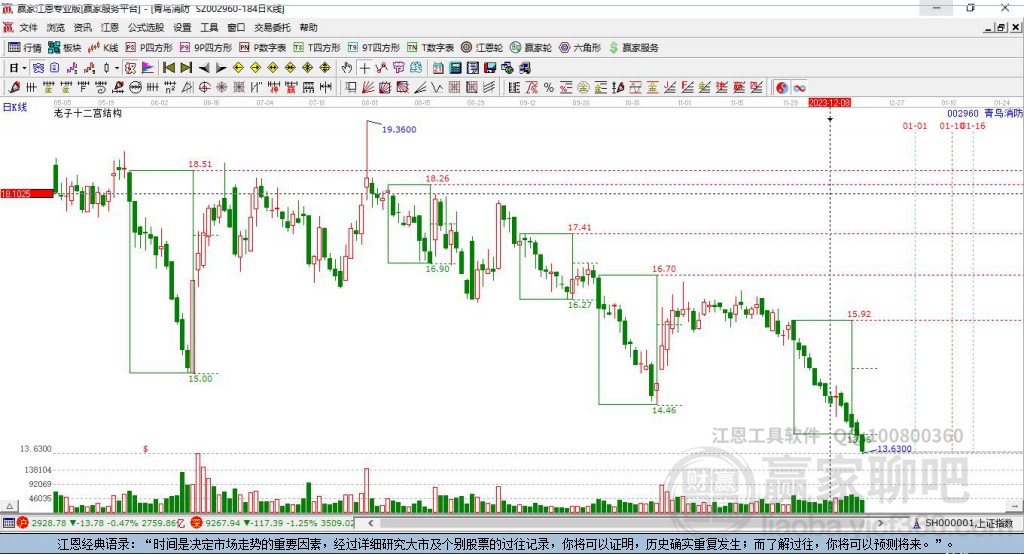The height and width of the screenshot is (554, 1024).
Task: Open the calendar icon in toolbar
Action: pos(438,68)
